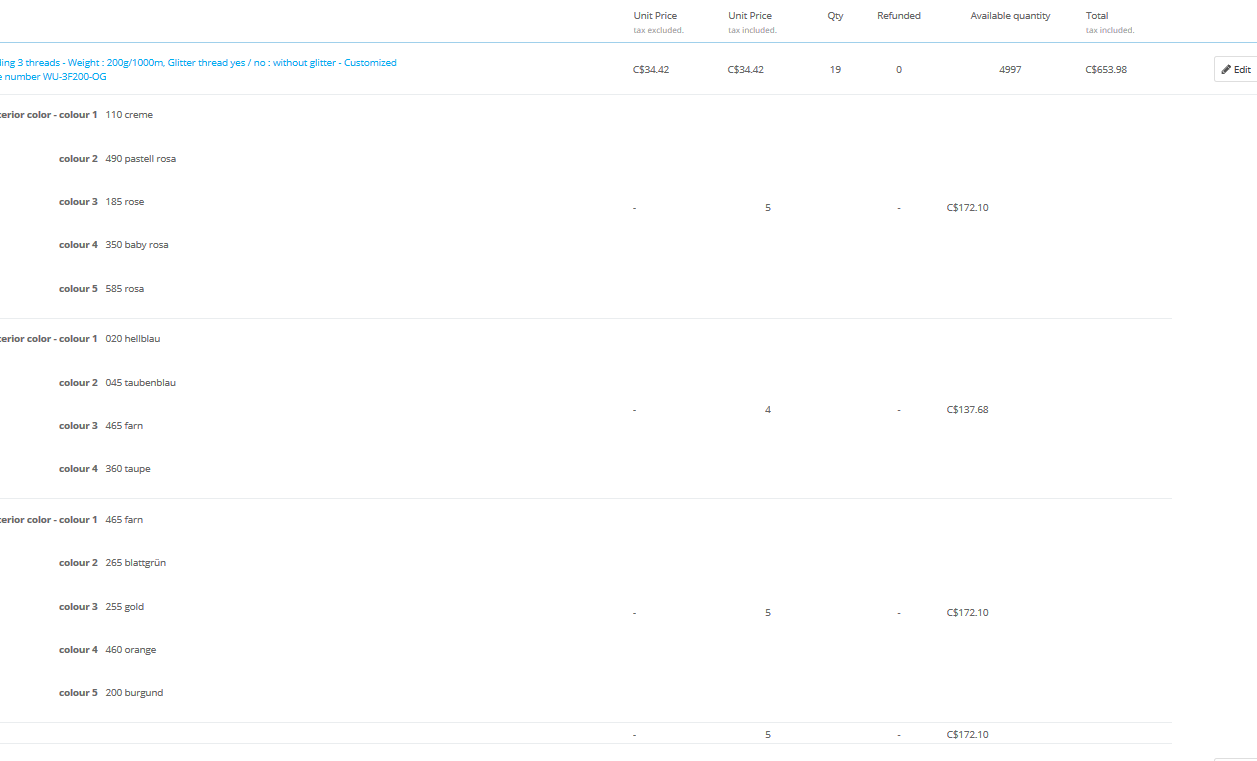Click the ordered quantity value 19

click(835, 70)
